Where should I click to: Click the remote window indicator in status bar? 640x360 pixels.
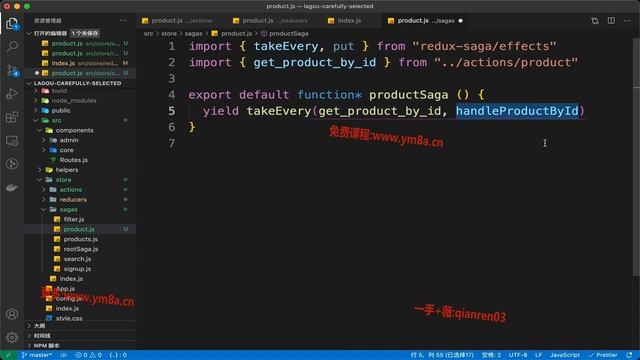click(8, 355)
